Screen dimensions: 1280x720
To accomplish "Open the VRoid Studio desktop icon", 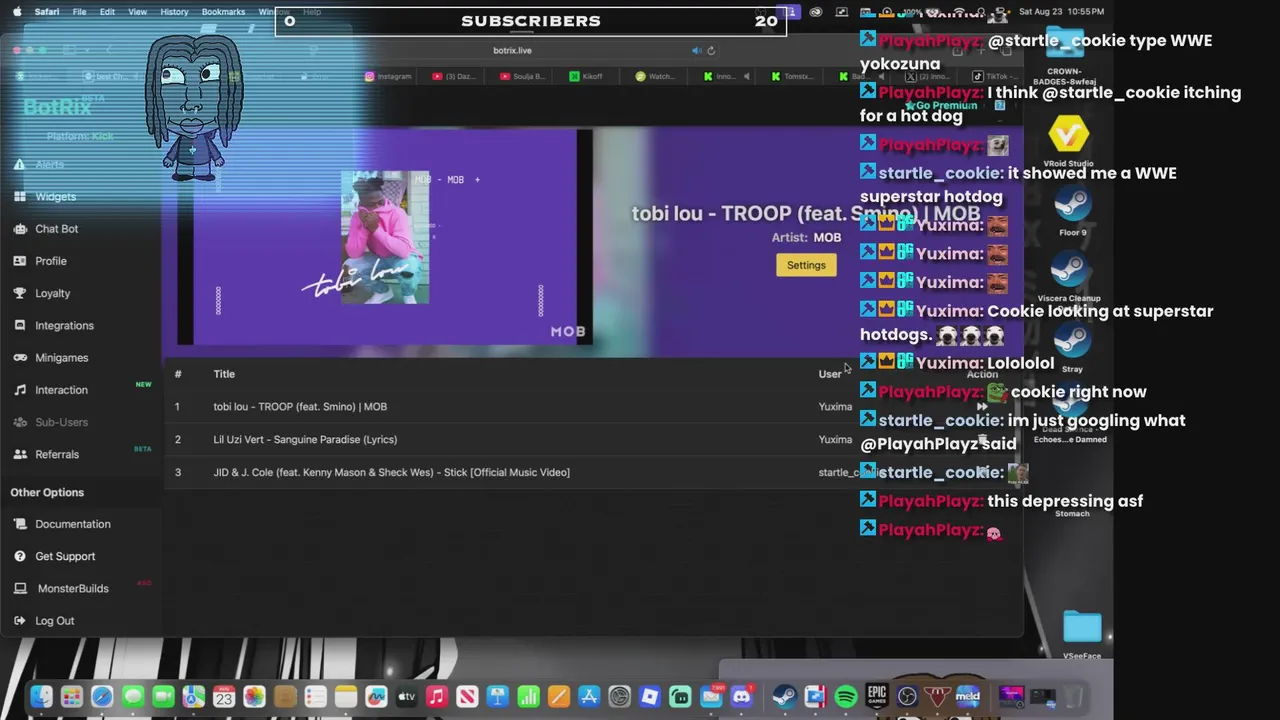I will [1068, 142].
